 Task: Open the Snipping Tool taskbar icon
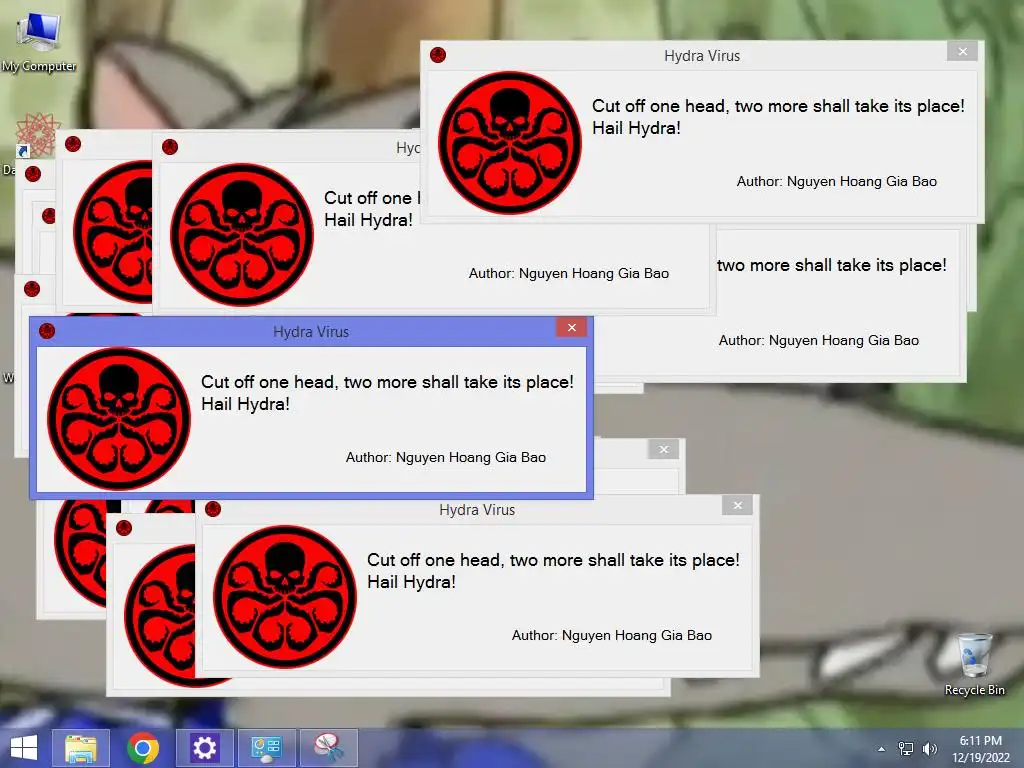pos(328,748)
